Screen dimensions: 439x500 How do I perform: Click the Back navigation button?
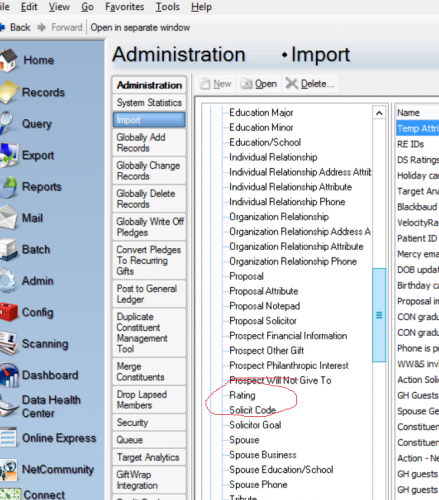pos(15,27)
